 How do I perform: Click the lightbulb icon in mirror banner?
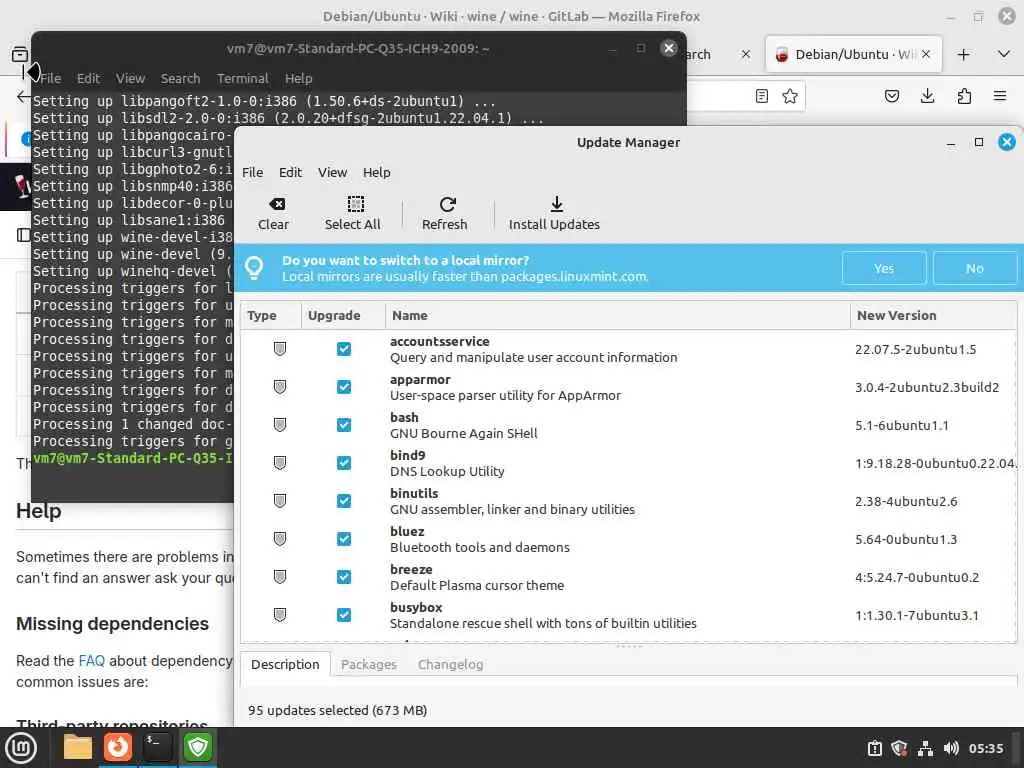click(x=254, y=268)
